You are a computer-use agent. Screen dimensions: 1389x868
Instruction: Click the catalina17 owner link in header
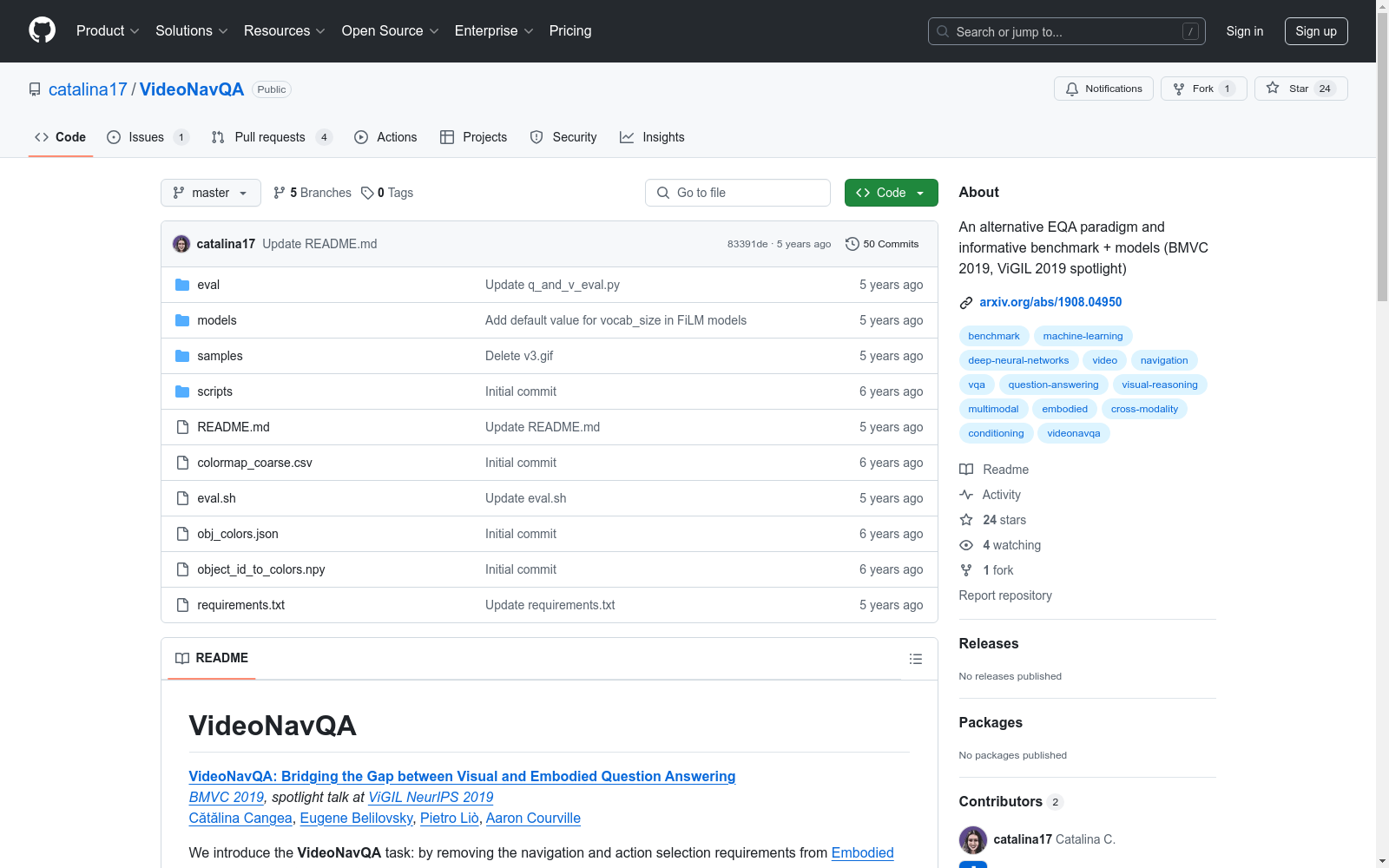click(88, 89)
